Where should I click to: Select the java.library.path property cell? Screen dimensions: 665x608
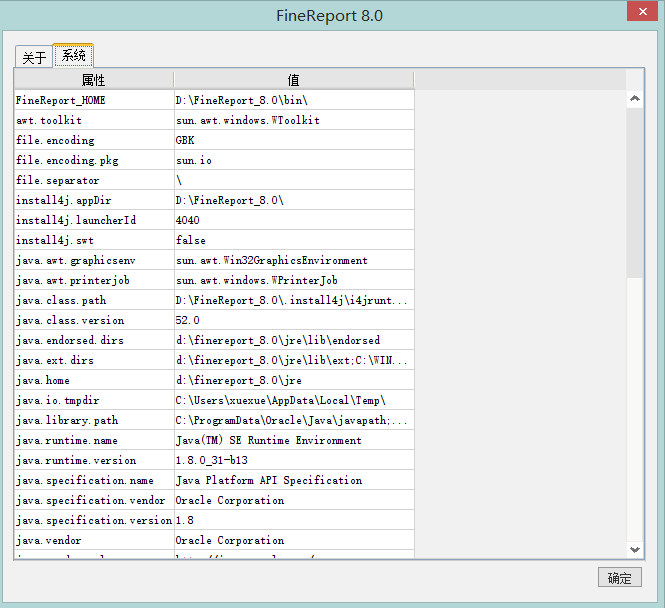click(94, 420)
